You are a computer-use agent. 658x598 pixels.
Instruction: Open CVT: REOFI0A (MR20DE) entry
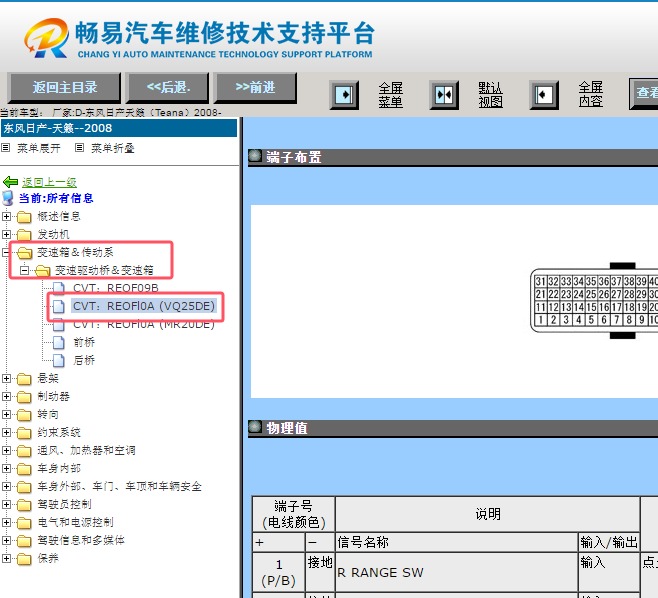[x=144, y=324]
